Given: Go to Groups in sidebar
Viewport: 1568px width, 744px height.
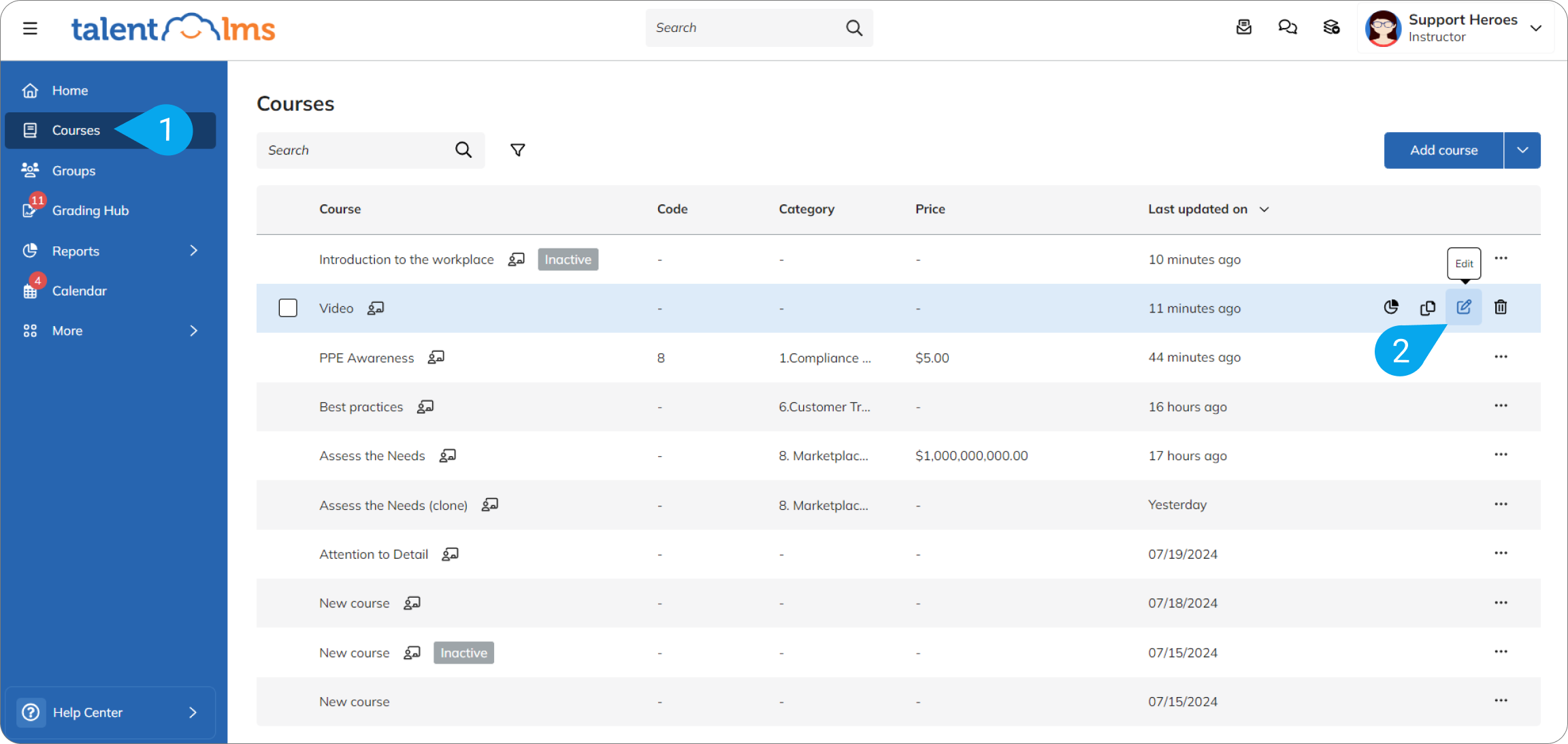Looking at the screenshot, I should tap(73, 171).
